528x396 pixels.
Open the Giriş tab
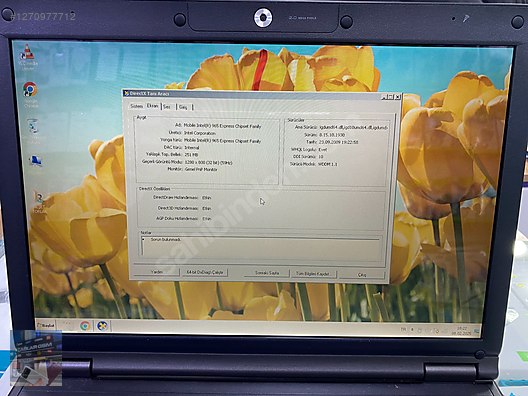[x=183, y=107]
